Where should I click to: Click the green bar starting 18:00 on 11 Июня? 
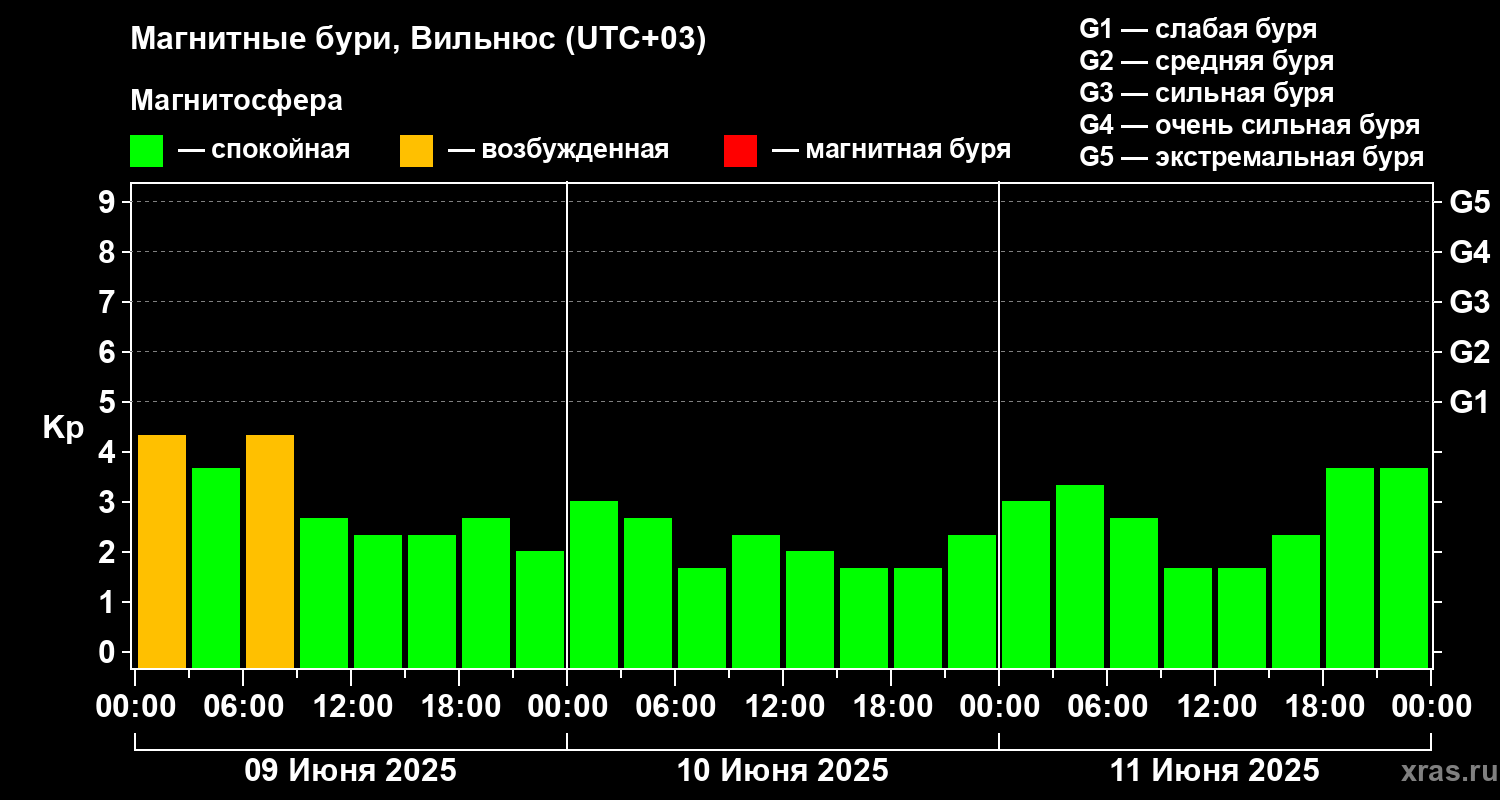[x=1350, y=568]
